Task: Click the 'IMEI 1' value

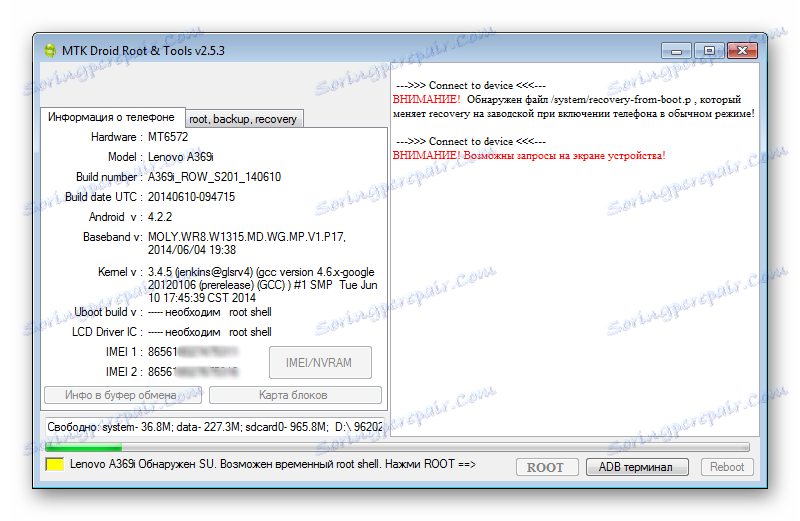Action: point(193,352)
